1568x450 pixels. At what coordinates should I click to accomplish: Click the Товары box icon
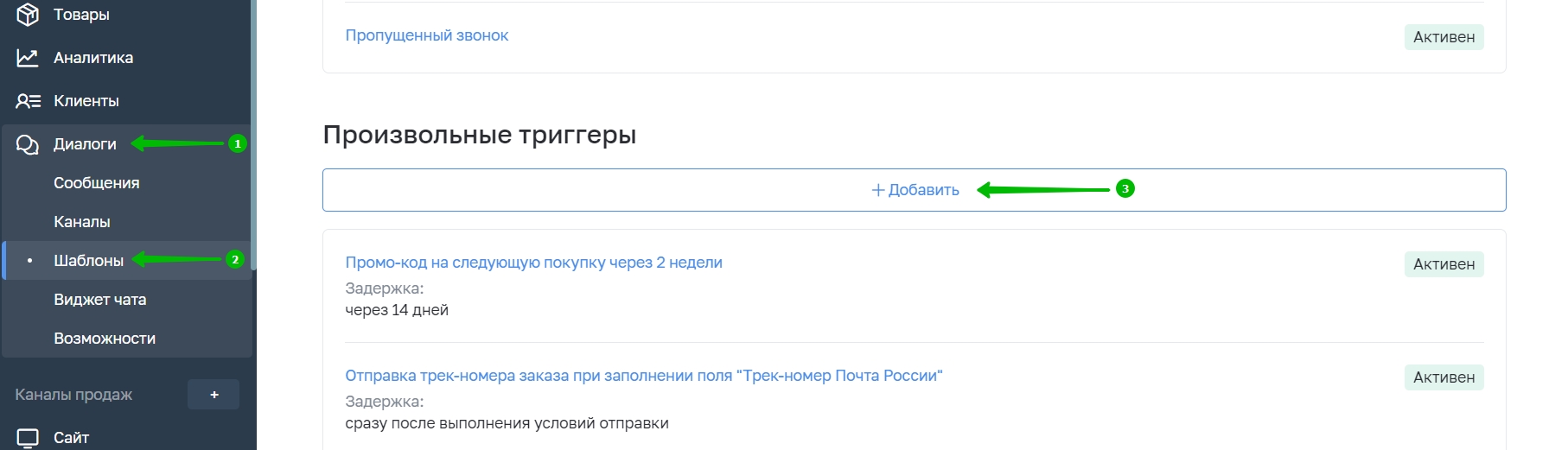tap(28, 14)
